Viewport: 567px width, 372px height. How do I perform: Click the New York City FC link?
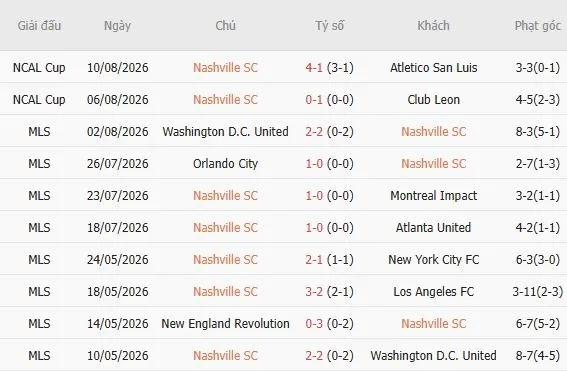coord(434,260)
